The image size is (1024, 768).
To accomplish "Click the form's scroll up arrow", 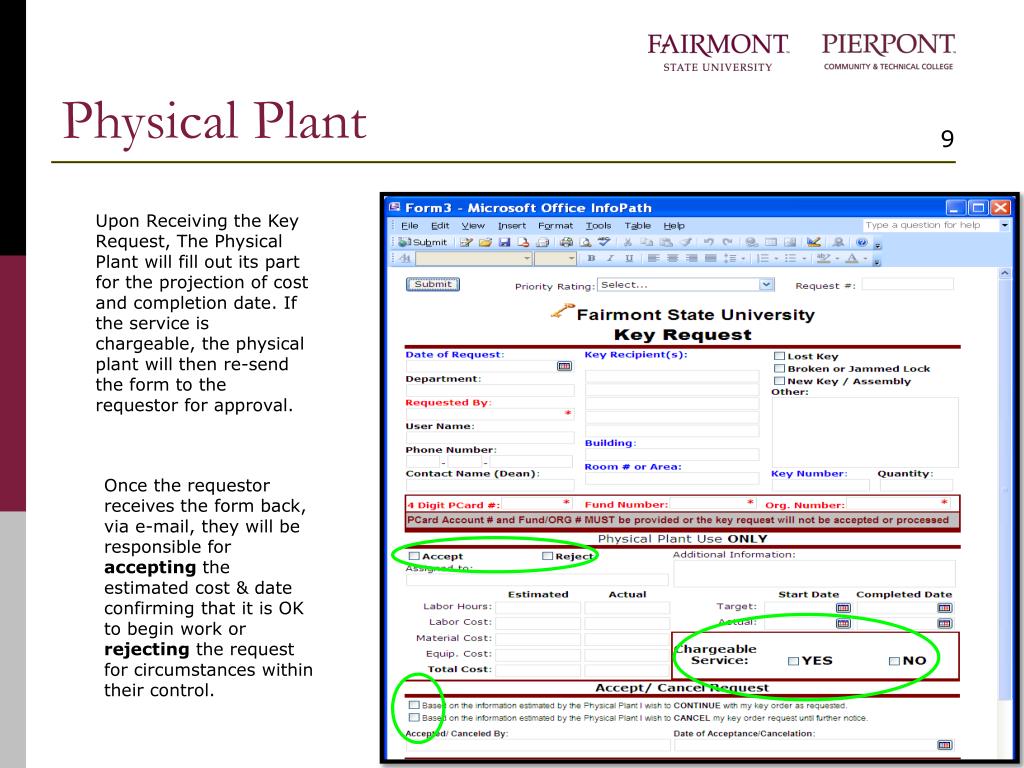I will point(1005,274).
